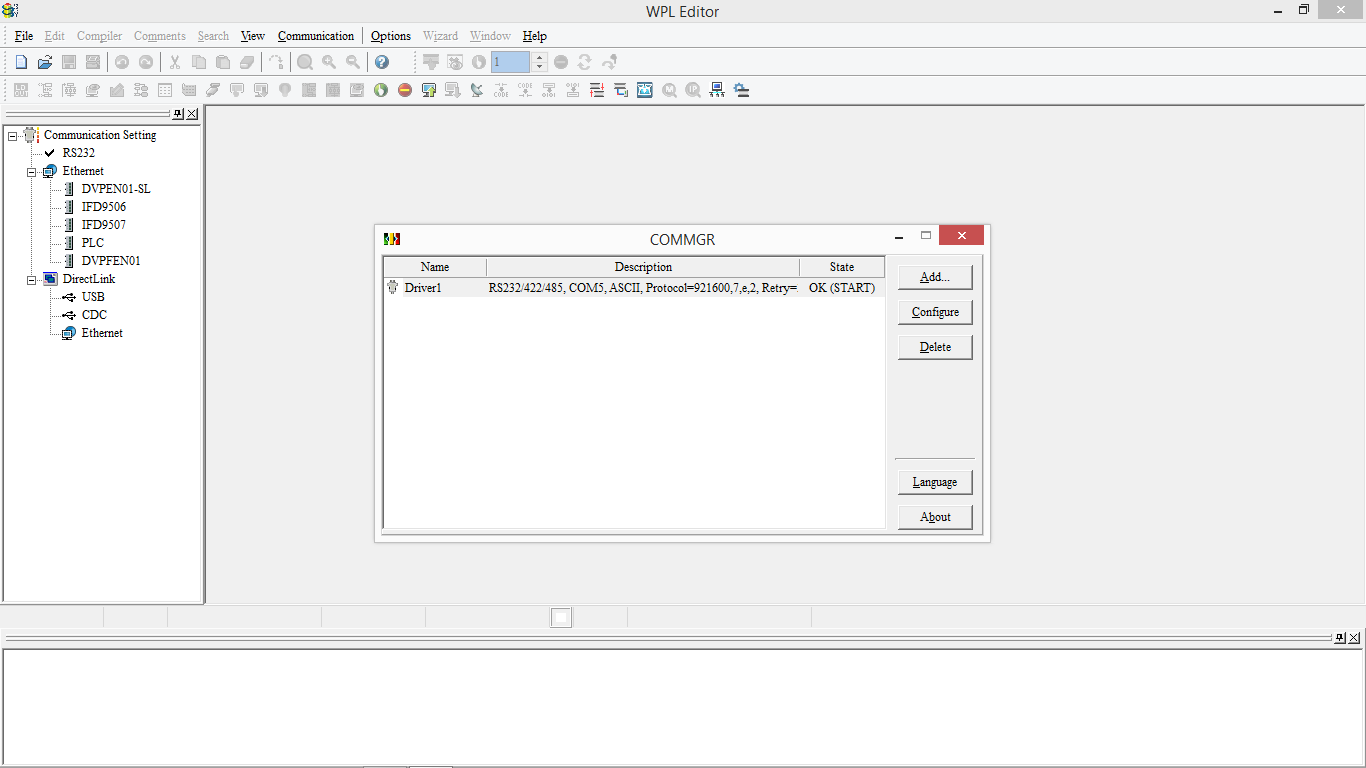The height and width of the screenshot is (768, 1366).
Task: Collapse the DirectLink tree branch
Action: click(x=32, y=279)
